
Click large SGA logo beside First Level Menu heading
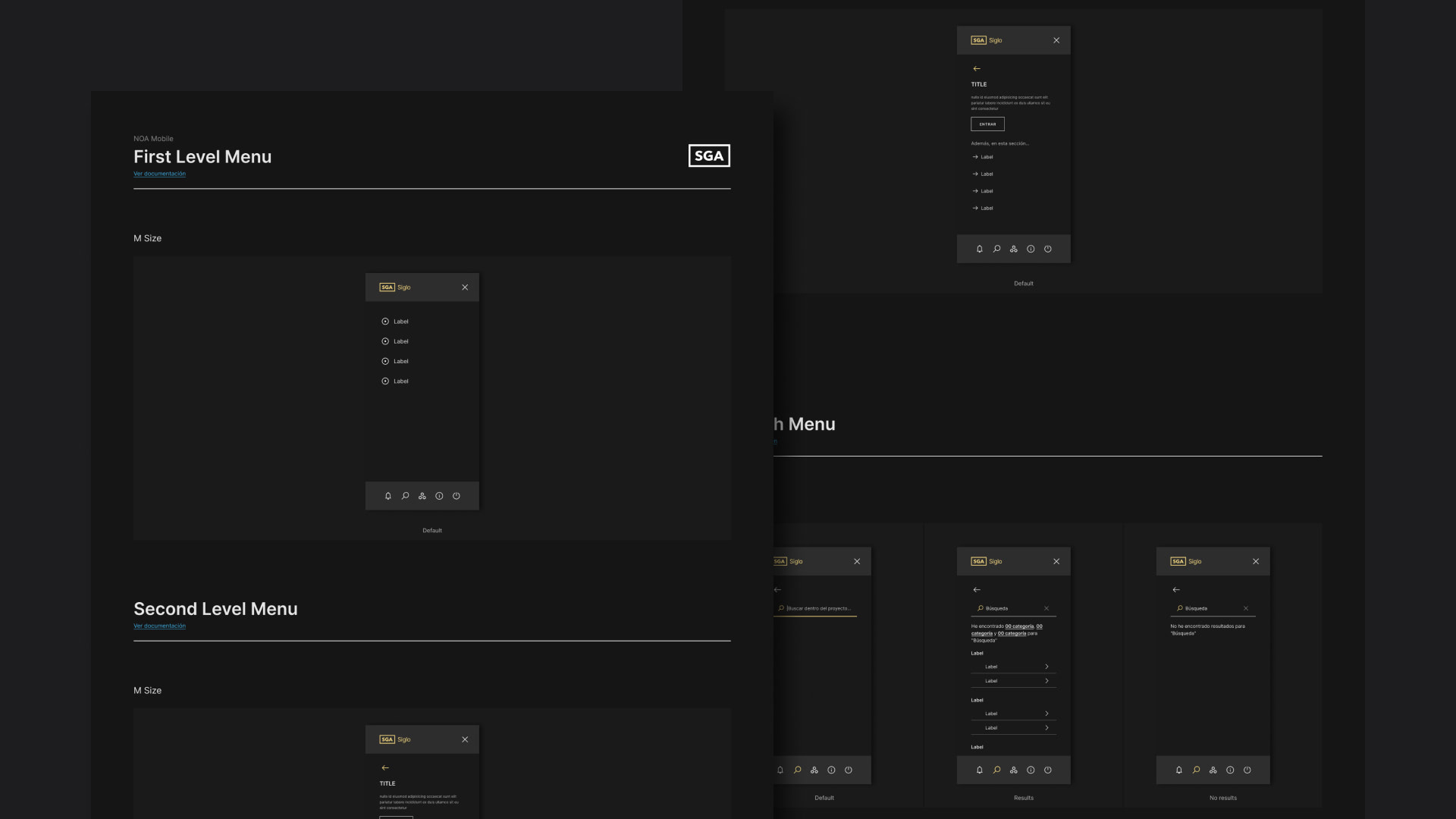point(709,155)
